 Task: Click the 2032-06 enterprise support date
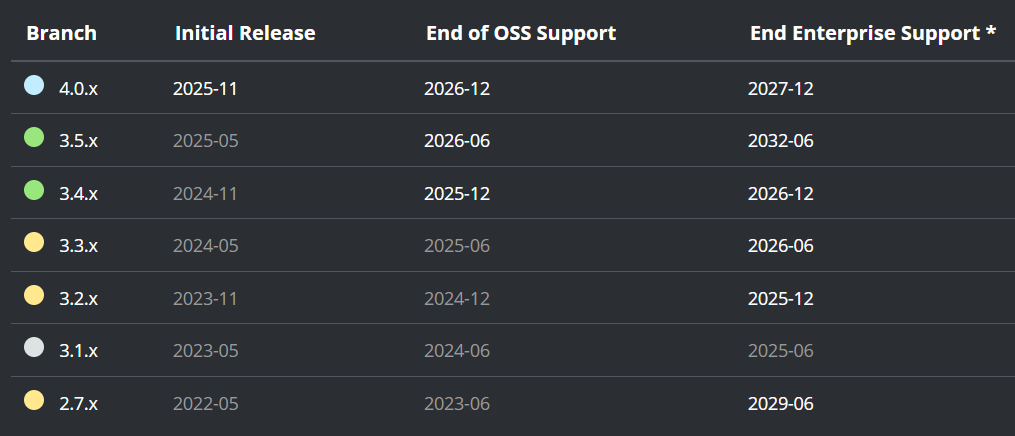(781, 141)
